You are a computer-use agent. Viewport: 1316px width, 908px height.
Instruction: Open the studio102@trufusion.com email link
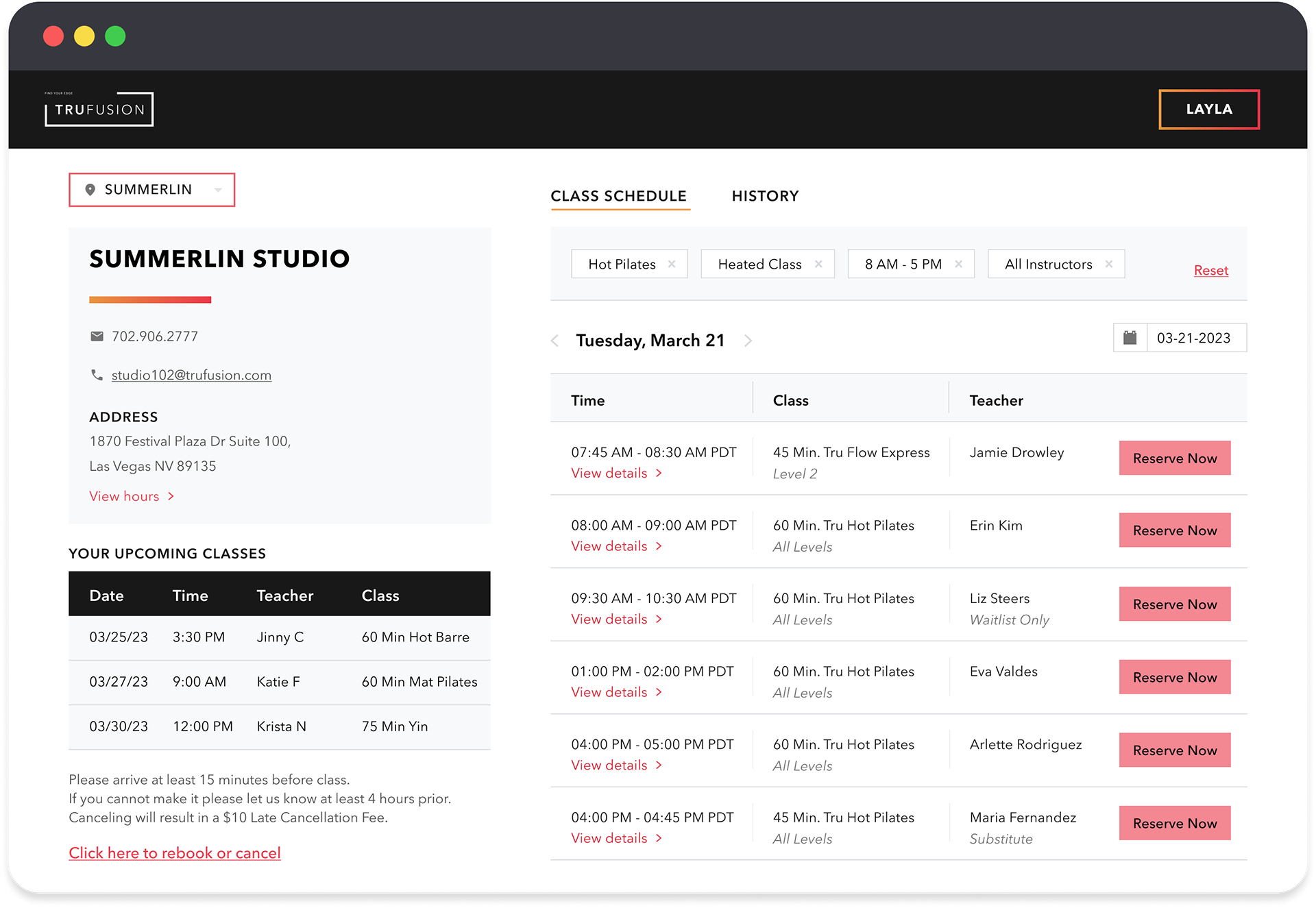(x=191, y=375)
